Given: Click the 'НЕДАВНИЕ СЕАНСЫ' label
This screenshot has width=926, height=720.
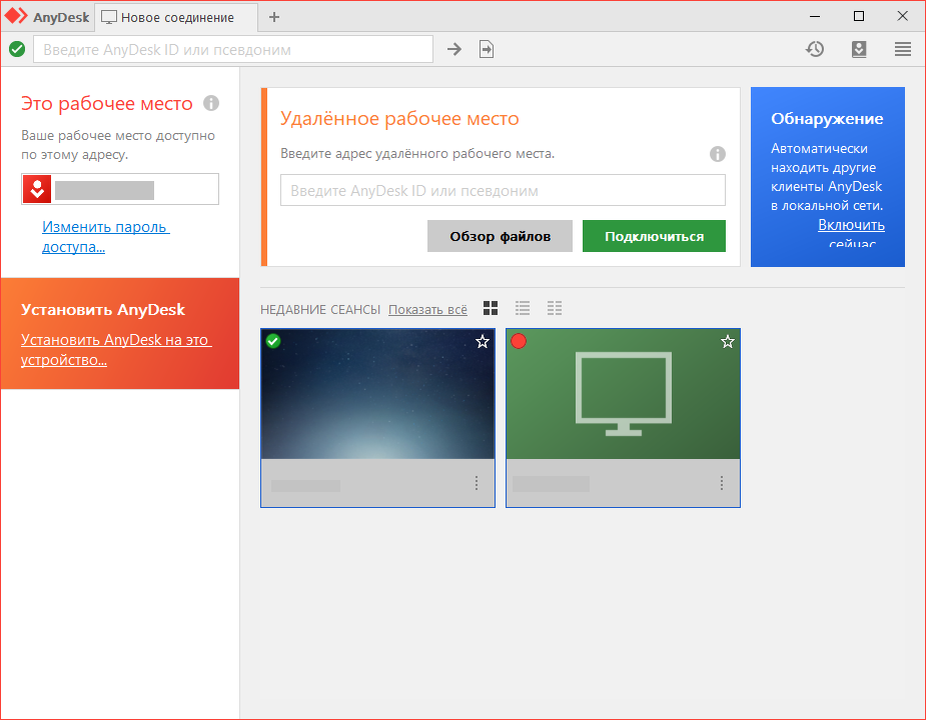Looking at the screenshot, I should click(320, 309).
